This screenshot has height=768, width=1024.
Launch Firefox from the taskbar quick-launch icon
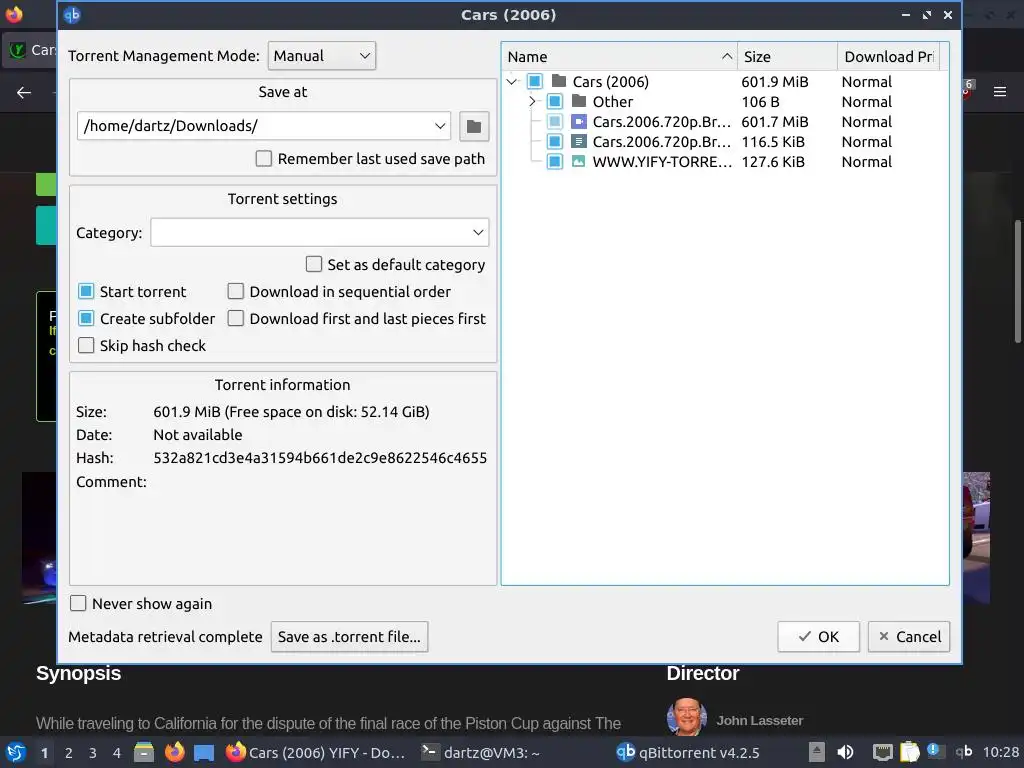[x=174, y=752]
